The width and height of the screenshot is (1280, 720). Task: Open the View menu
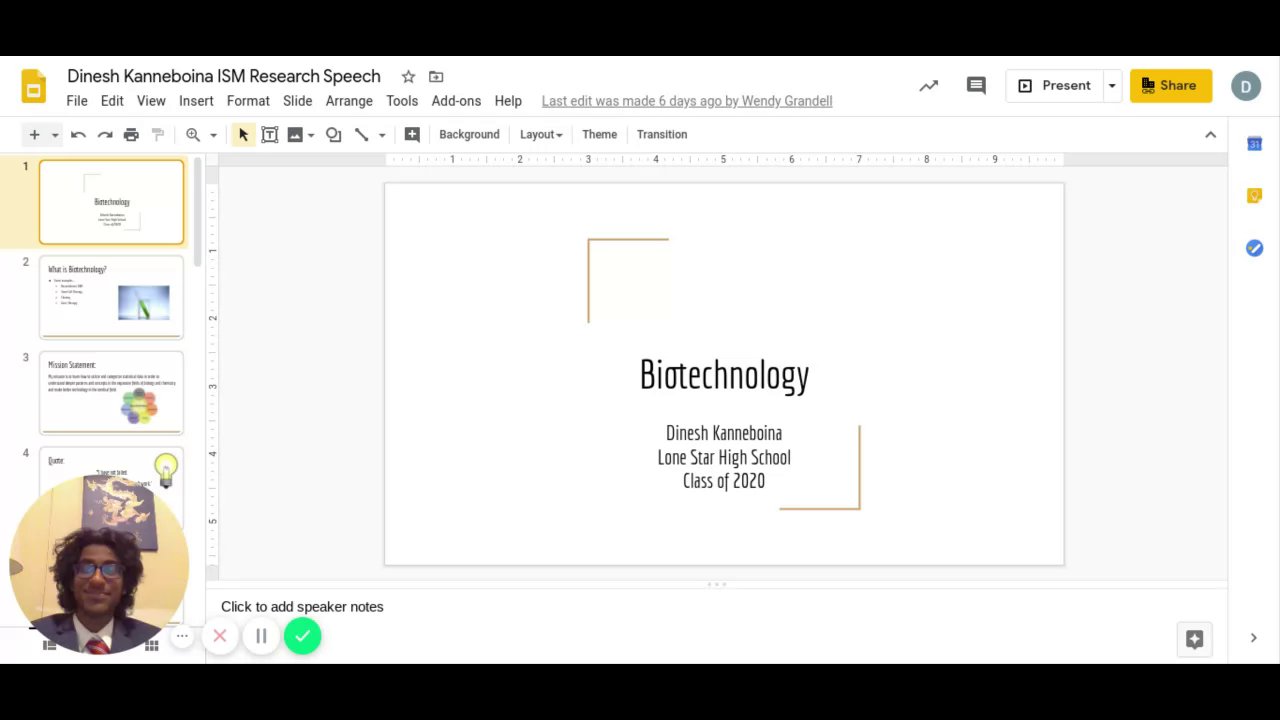click(151, 101)
